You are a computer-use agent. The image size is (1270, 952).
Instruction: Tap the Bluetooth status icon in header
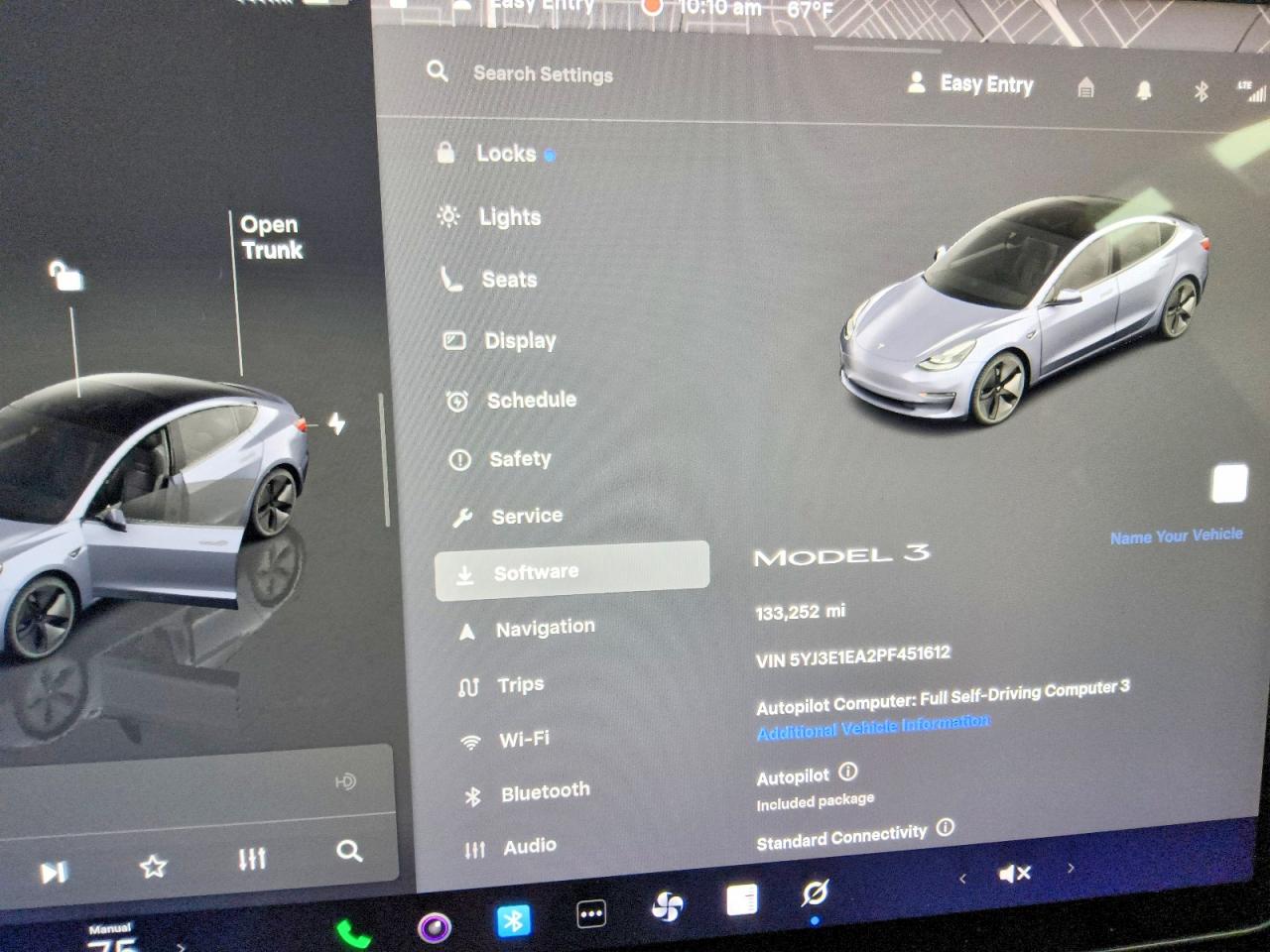1201,91
